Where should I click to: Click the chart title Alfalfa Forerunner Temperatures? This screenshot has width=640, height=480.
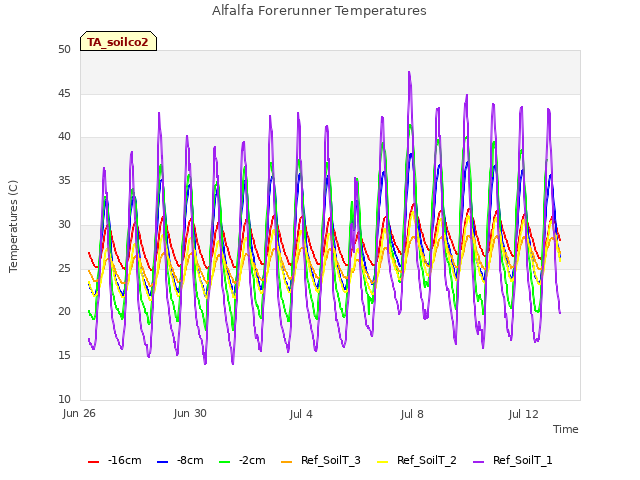[319, 11]
